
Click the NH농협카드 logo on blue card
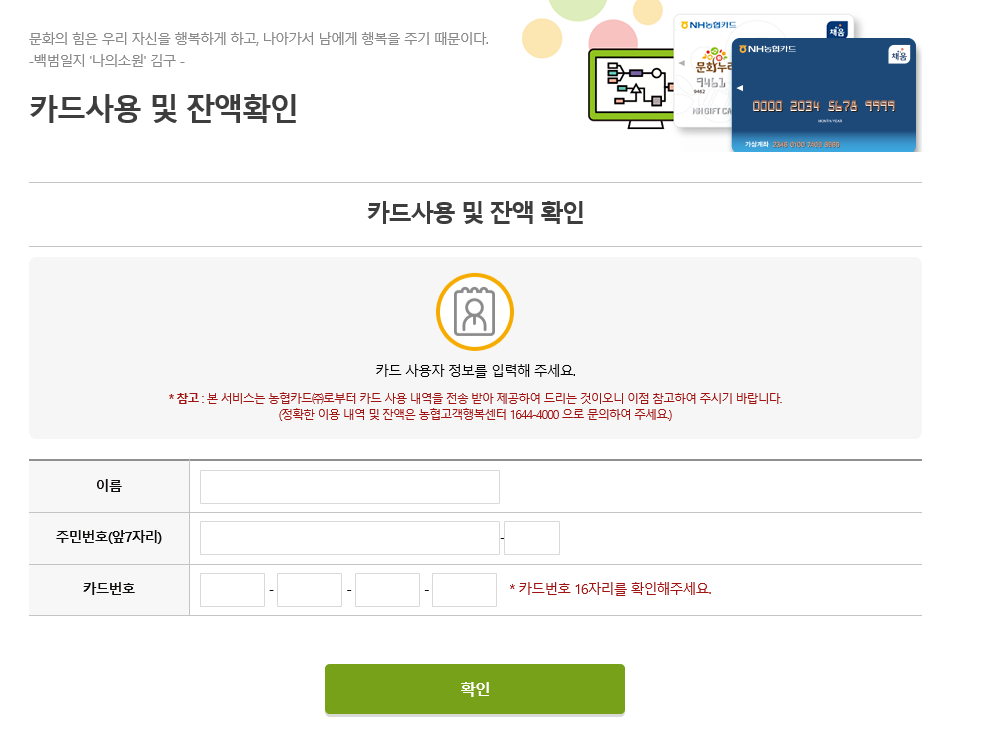[x=767, y=49]
